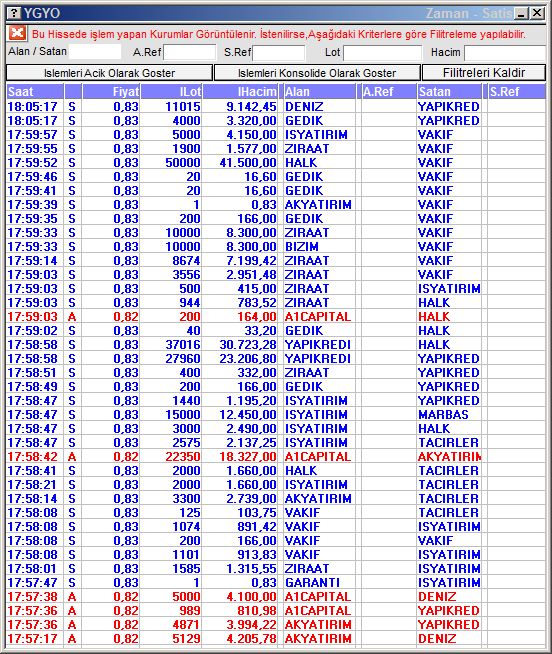This screenshot has width=552, height=654.
Task: Select the 17:59:57 time cell
Action: (32, 135)
